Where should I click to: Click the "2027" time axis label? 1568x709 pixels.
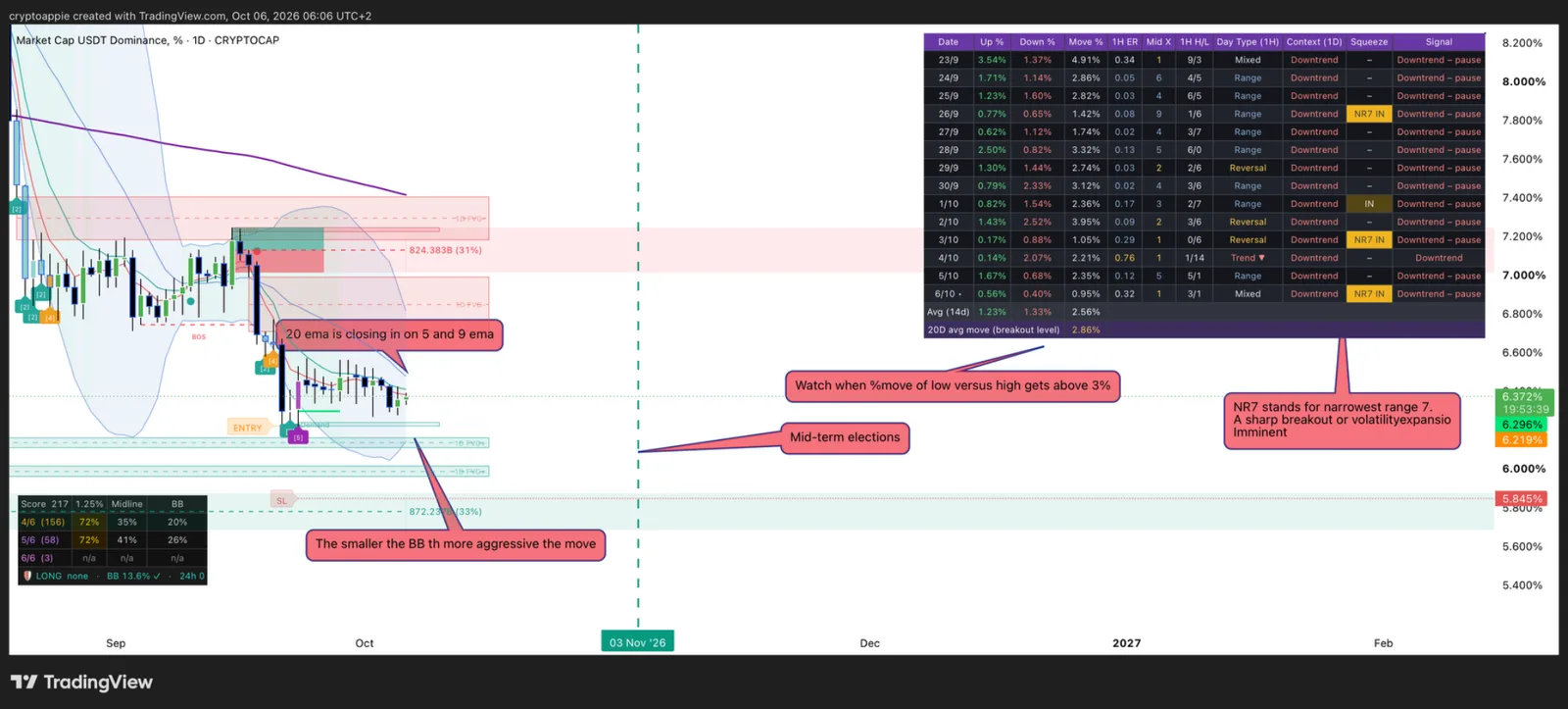click(x=1126, y=643)
